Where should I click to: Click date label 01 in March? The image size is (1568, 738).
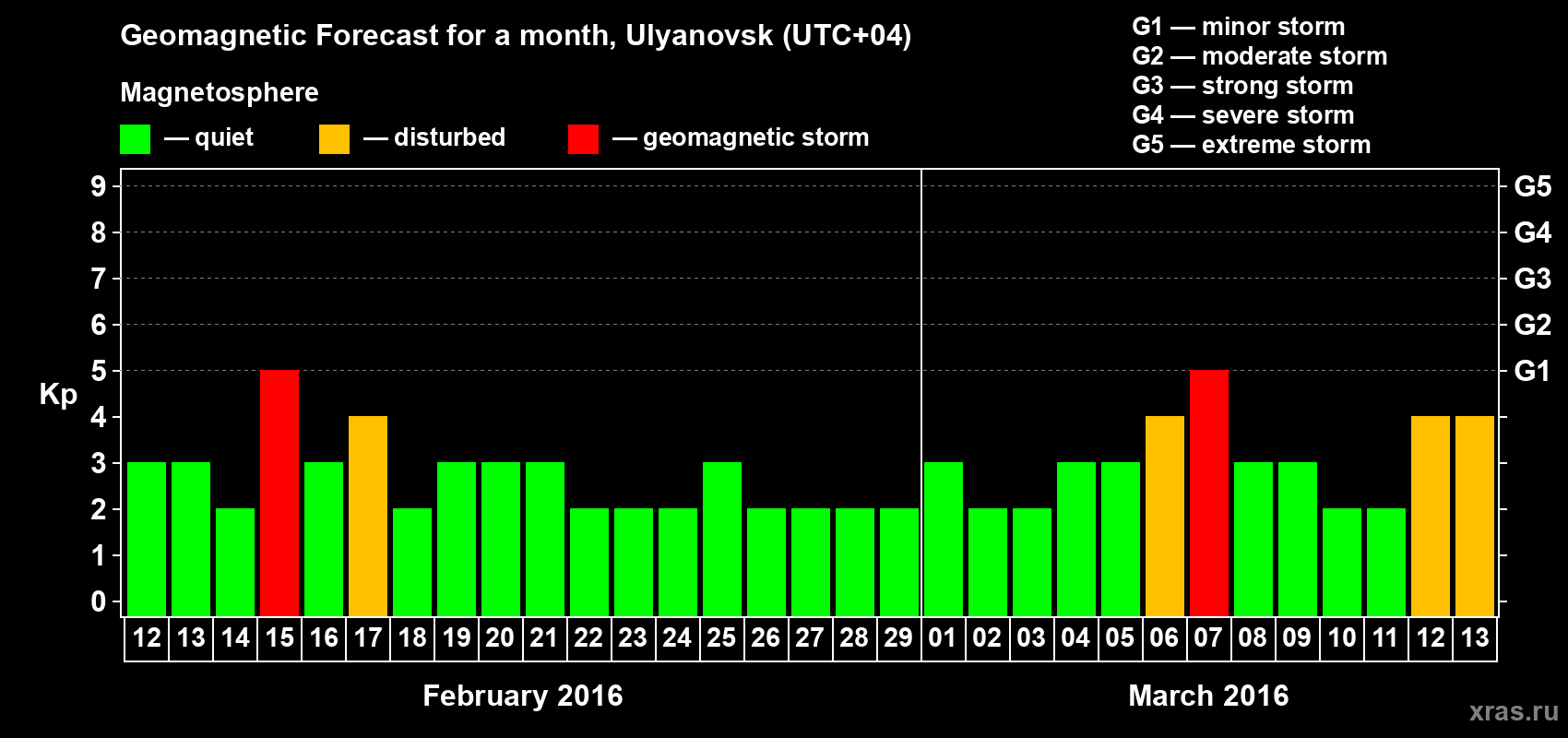[x=944, y=638]
